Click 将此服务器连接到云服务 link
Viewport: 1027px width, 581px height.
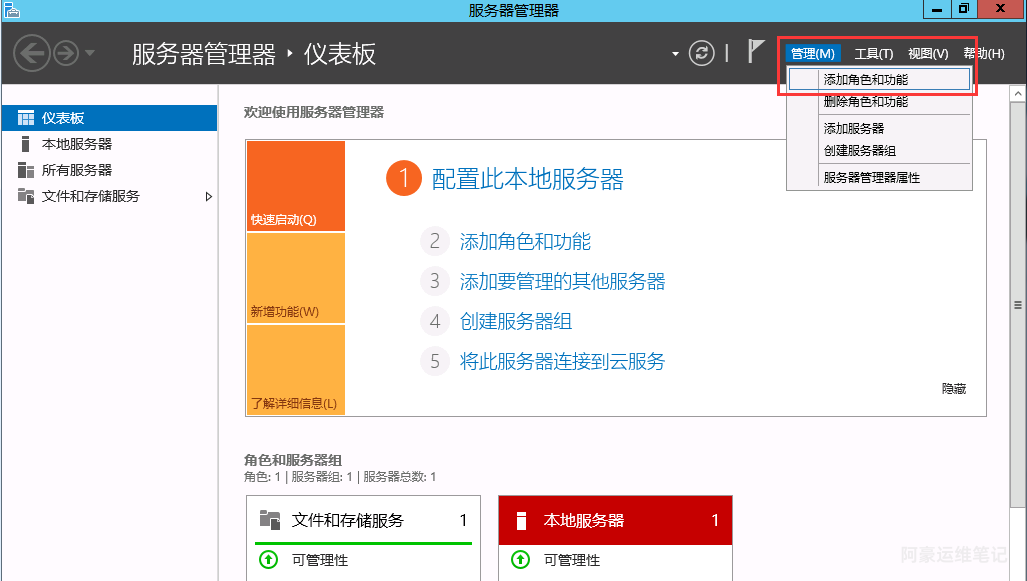click(562, 361)
